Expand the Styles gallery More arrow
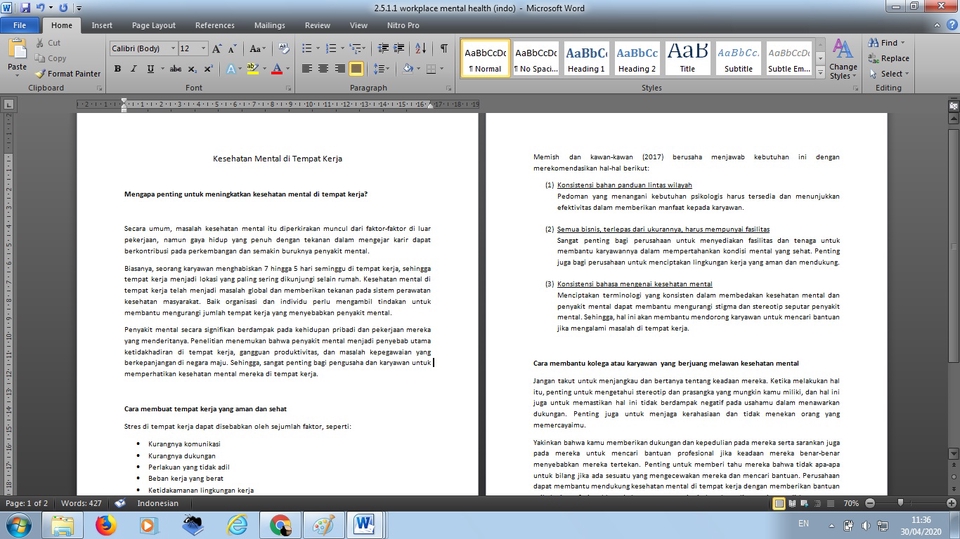Image resolution: width=960 pixels, height=539 pixels. pyautogui.click(x=820, y=72)
